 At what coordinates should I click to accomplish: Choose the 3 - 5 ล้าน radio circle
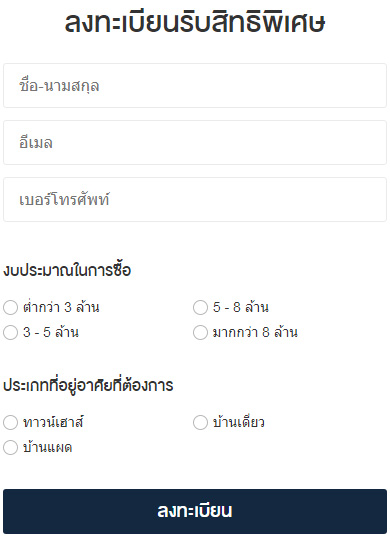10,333
